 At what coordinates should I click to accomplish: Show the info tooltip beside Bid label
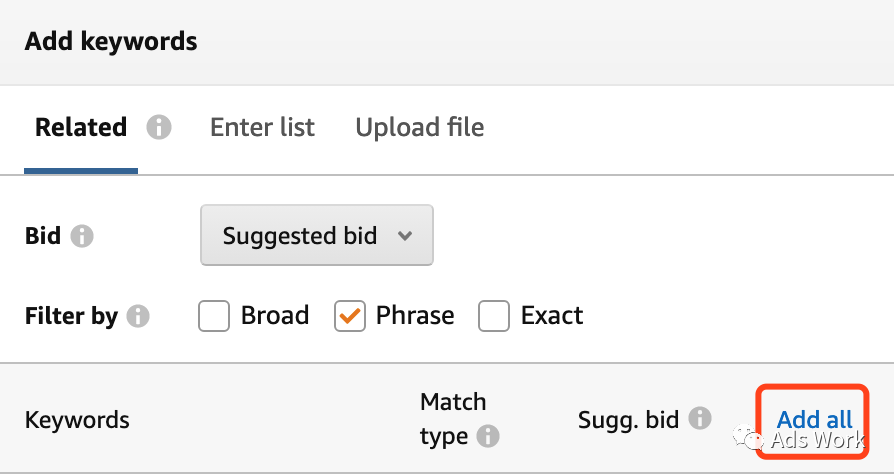pyautogui.click(x=82, y=235)
